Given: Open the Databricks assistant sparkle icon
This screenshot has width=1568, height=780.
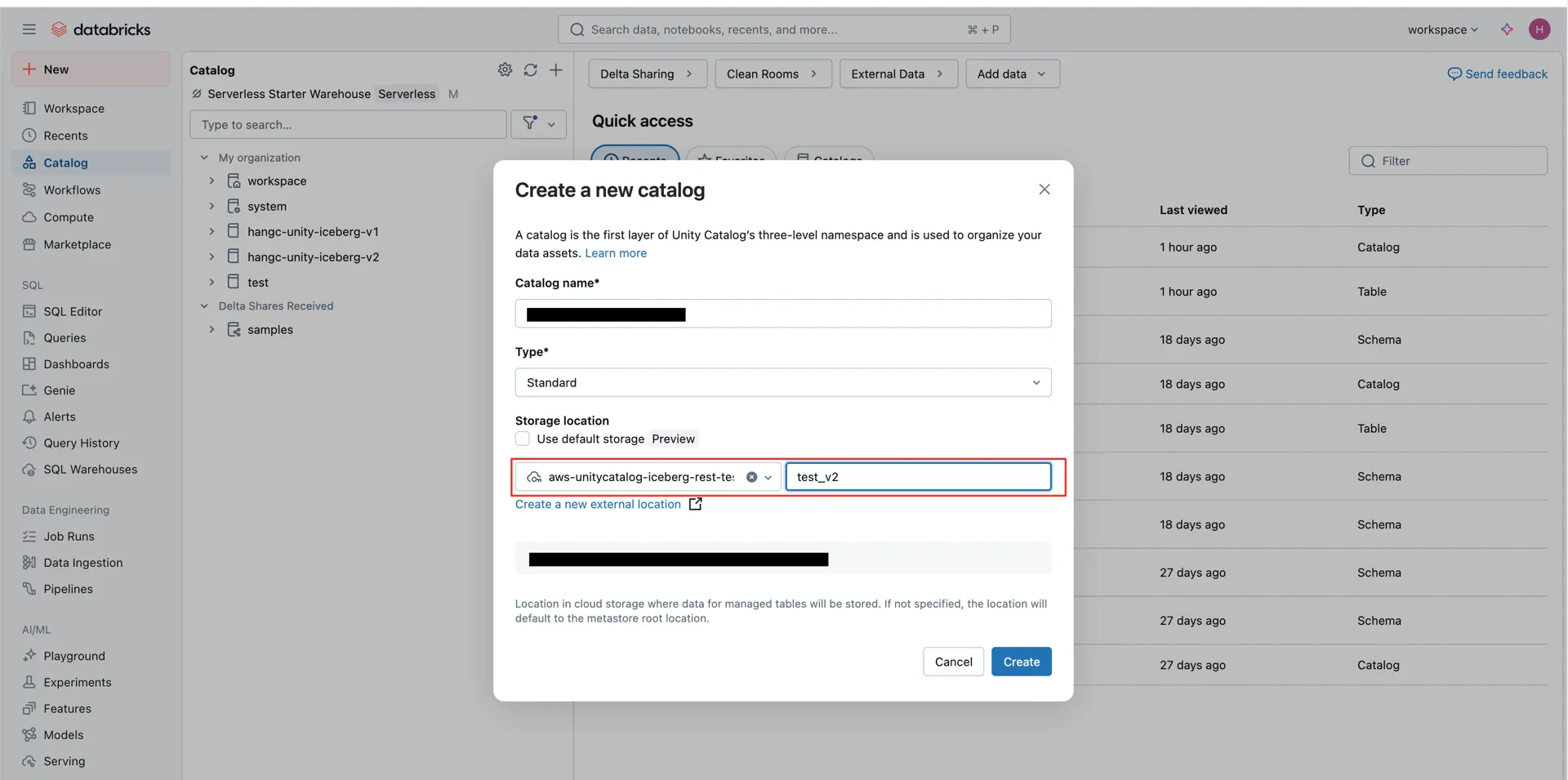Looking at the screenshot, I should click(1507, 29).
